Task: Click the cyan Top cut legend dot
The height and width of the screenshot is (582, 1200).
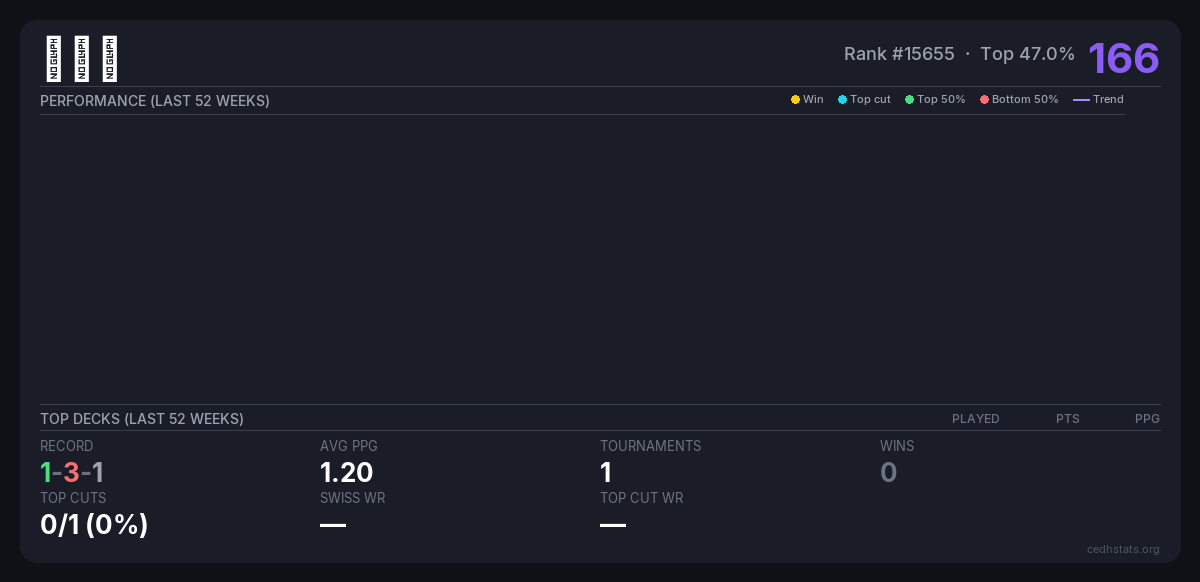Action: (x=842, y=100)
